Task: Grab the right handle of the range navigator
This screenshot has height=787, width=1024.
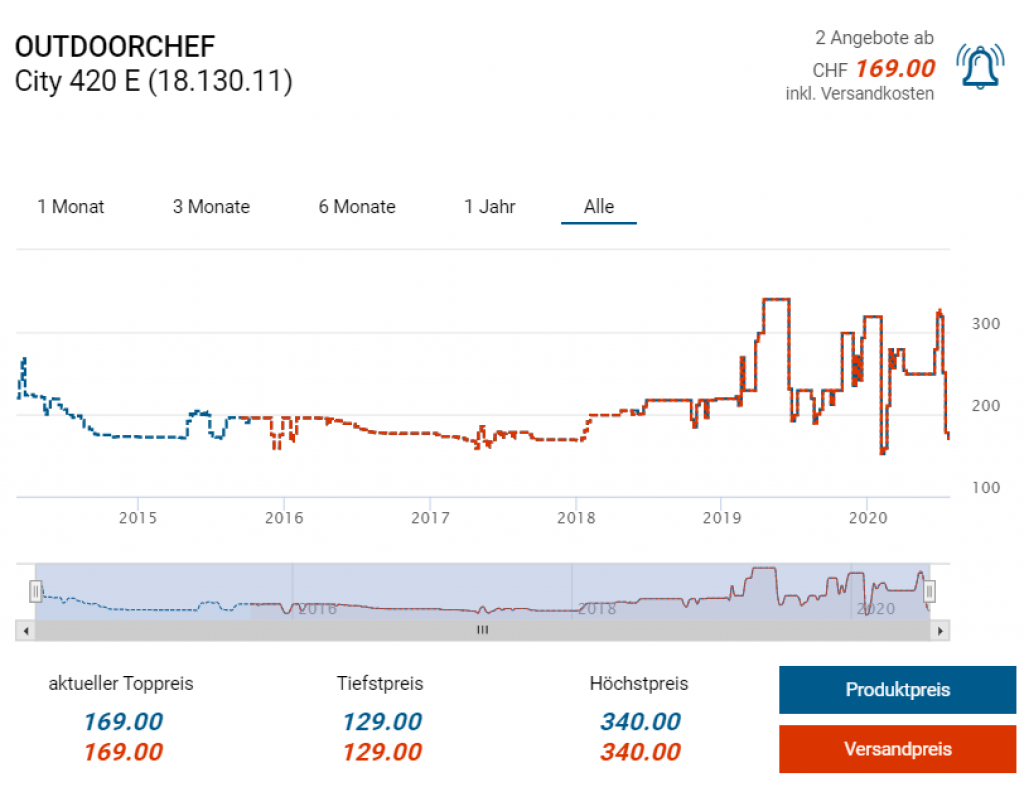Action: pyautogui.click(x=929, y=592)
